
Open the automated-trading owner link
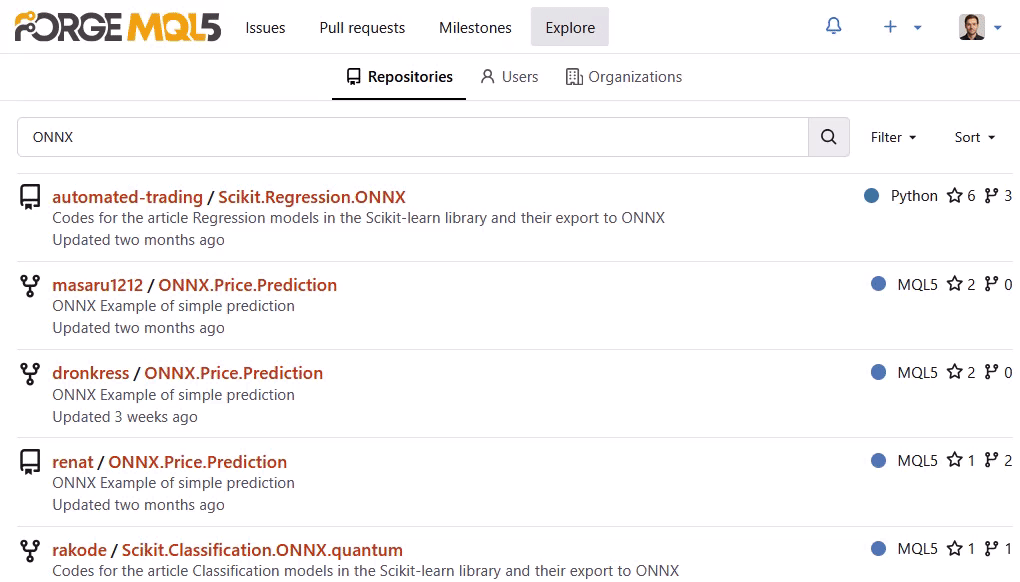point(128,197)
